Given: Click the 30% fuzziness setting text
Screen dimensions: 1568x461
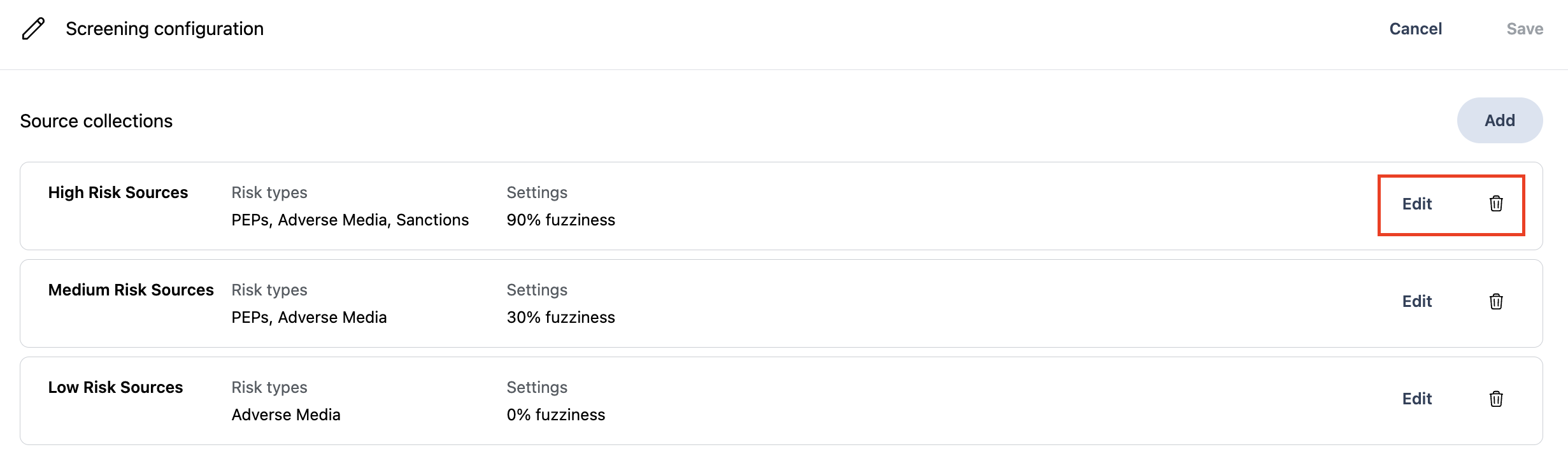Looking at the screenshot, I should pos(560,317).
